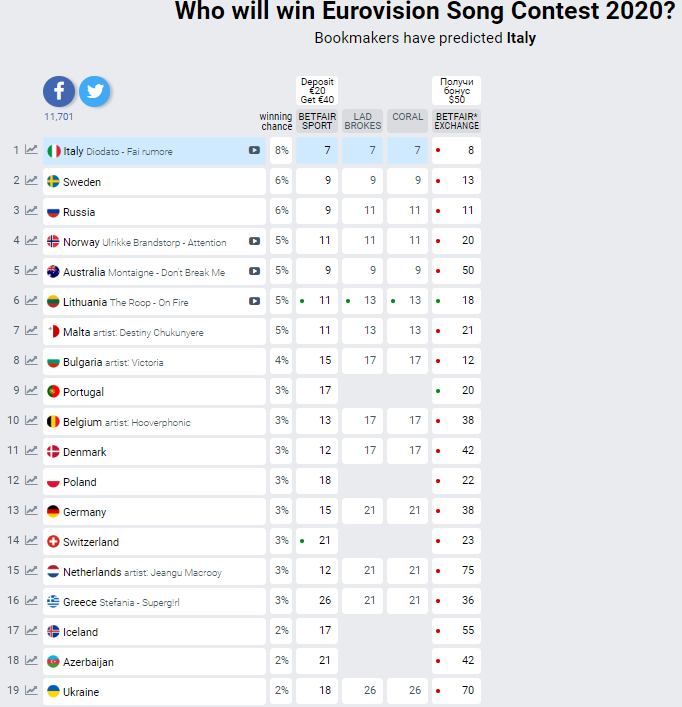
Task: Open the odds chart icon for Ukraine
Action: point(31,690)
